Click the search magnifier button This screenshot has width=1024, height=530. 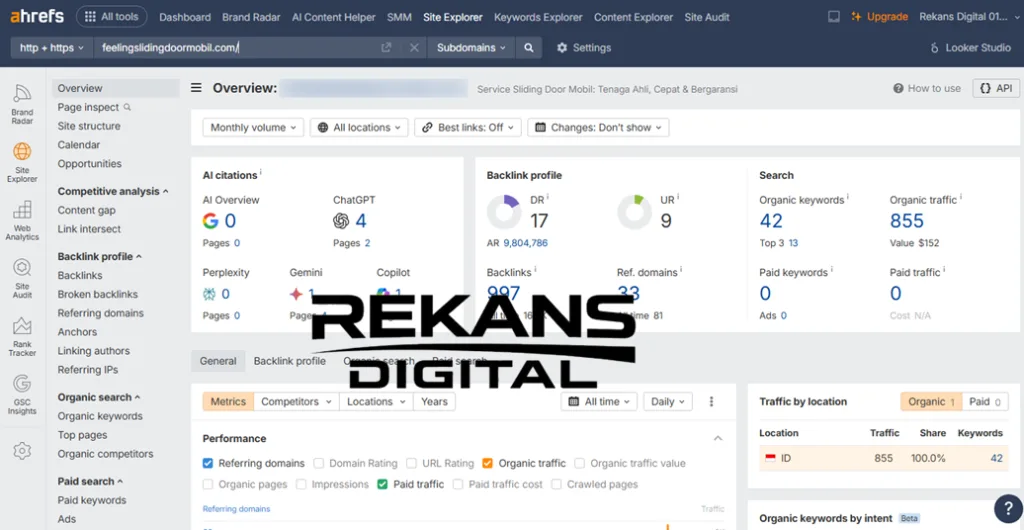point(529,48)
